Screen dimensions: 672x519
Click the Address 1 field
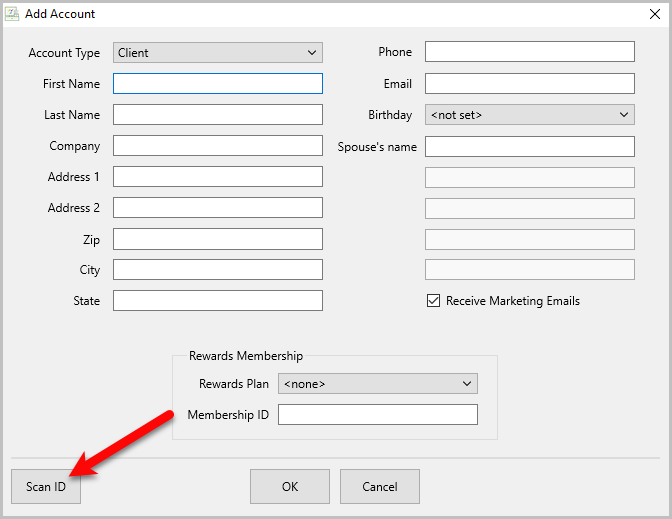pyautogui.click(x=218, y=177)
